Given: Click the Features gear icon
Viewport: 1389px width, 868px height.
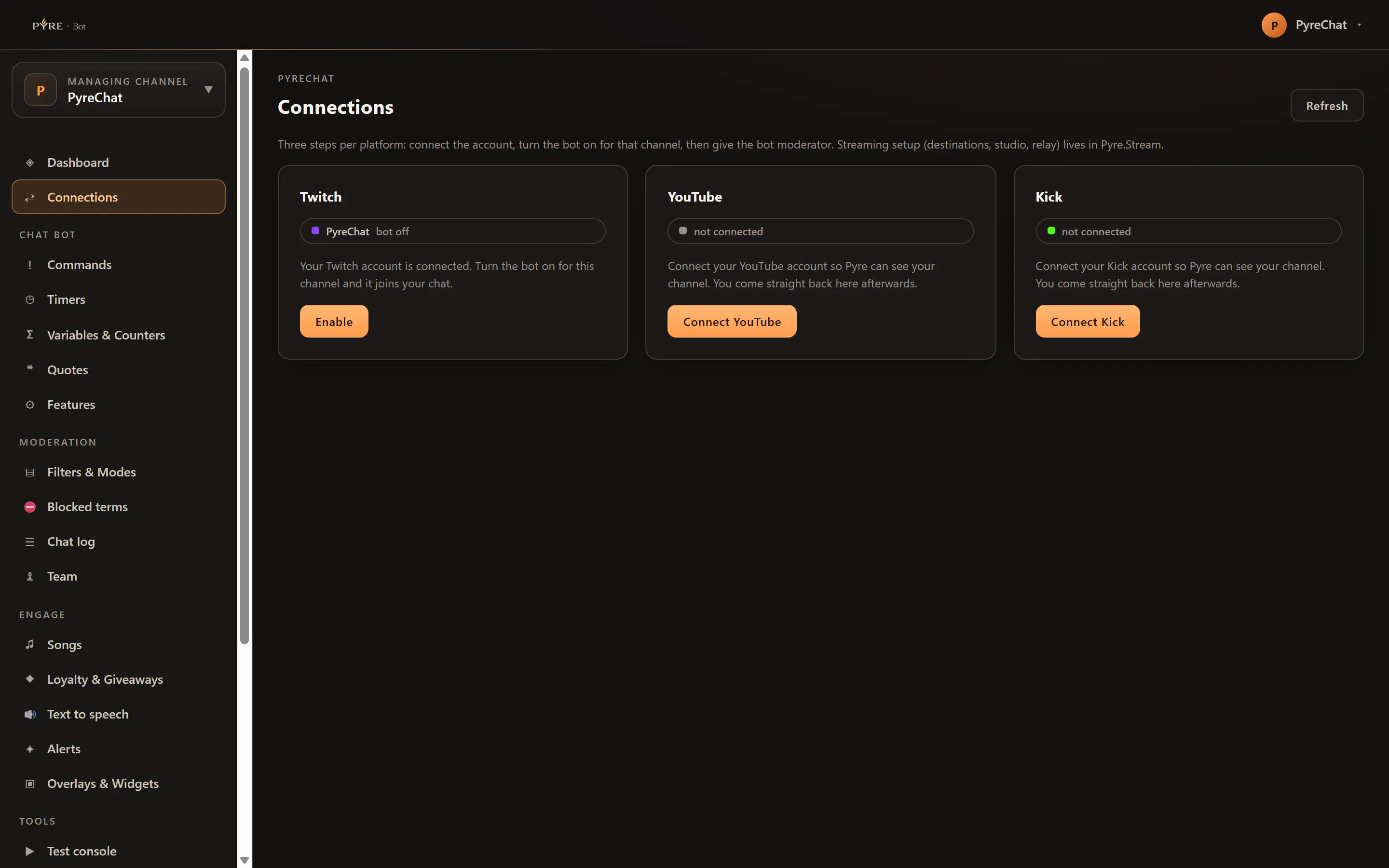Looking at the screenshot, I should click(x=30, y=405).
